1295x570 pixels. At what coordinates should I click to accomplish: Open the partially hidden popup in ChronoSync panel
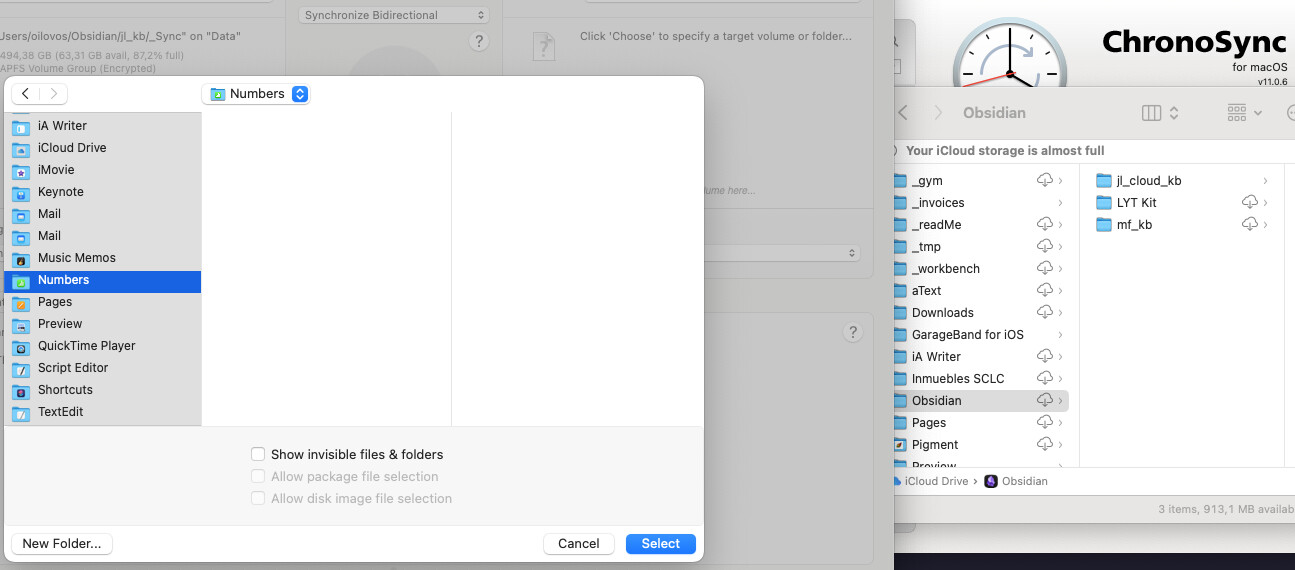pyautogui.click(x=782, y=254)
